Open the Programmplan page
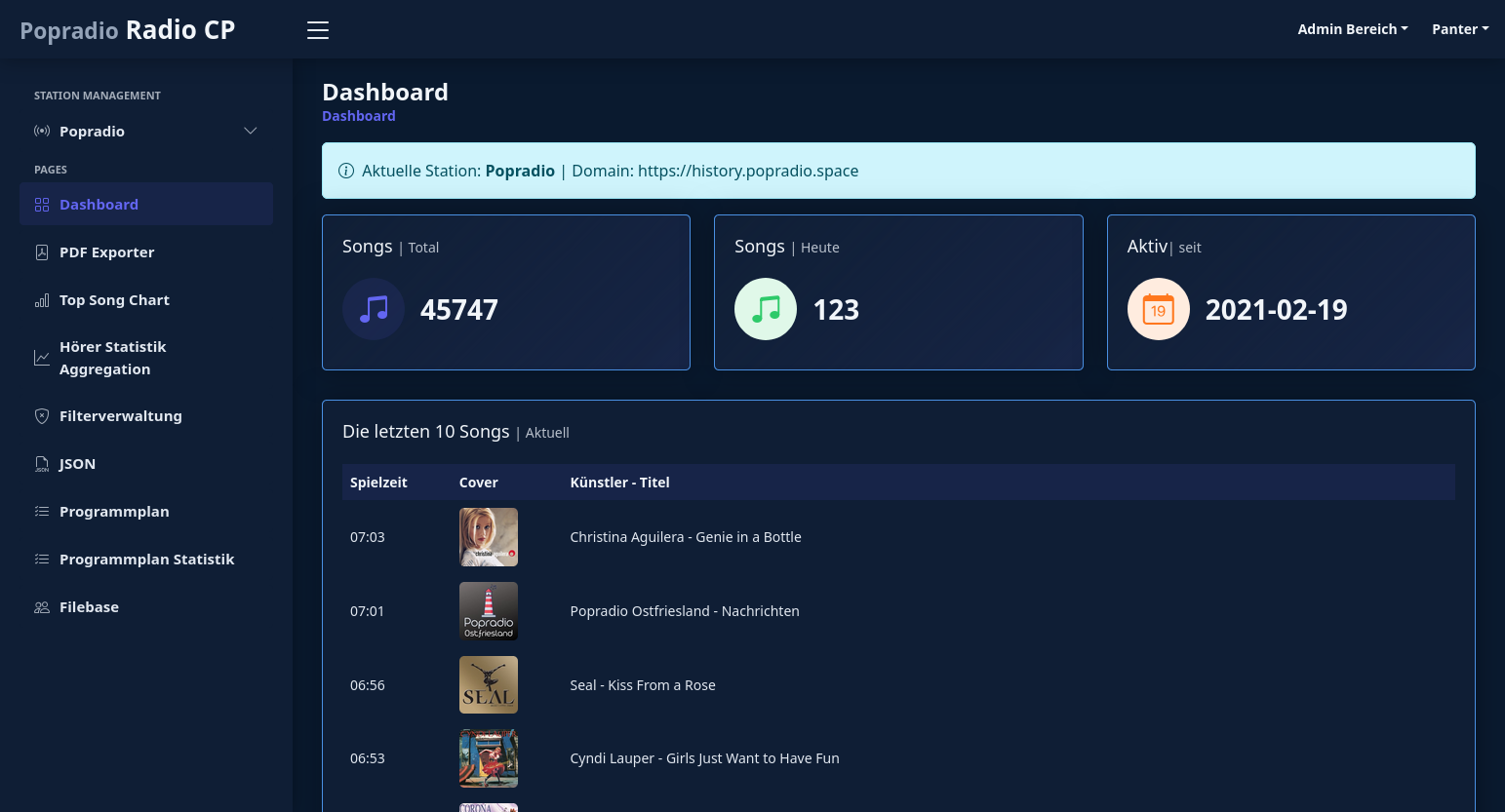1505x812 pixels. tap(114, 511)
